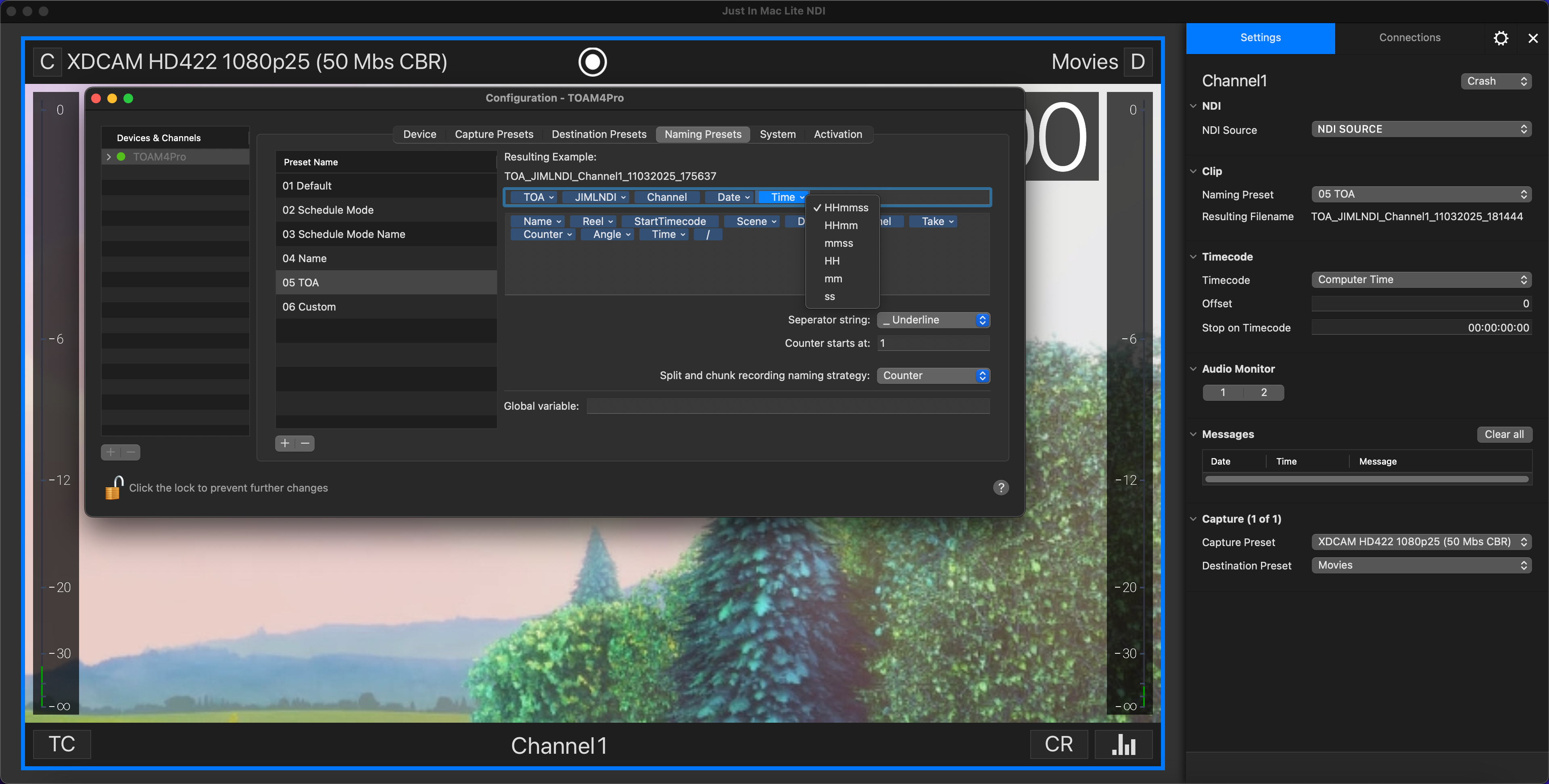
Task: Click the C capture preset badge
Action: (x=47, y=62)
